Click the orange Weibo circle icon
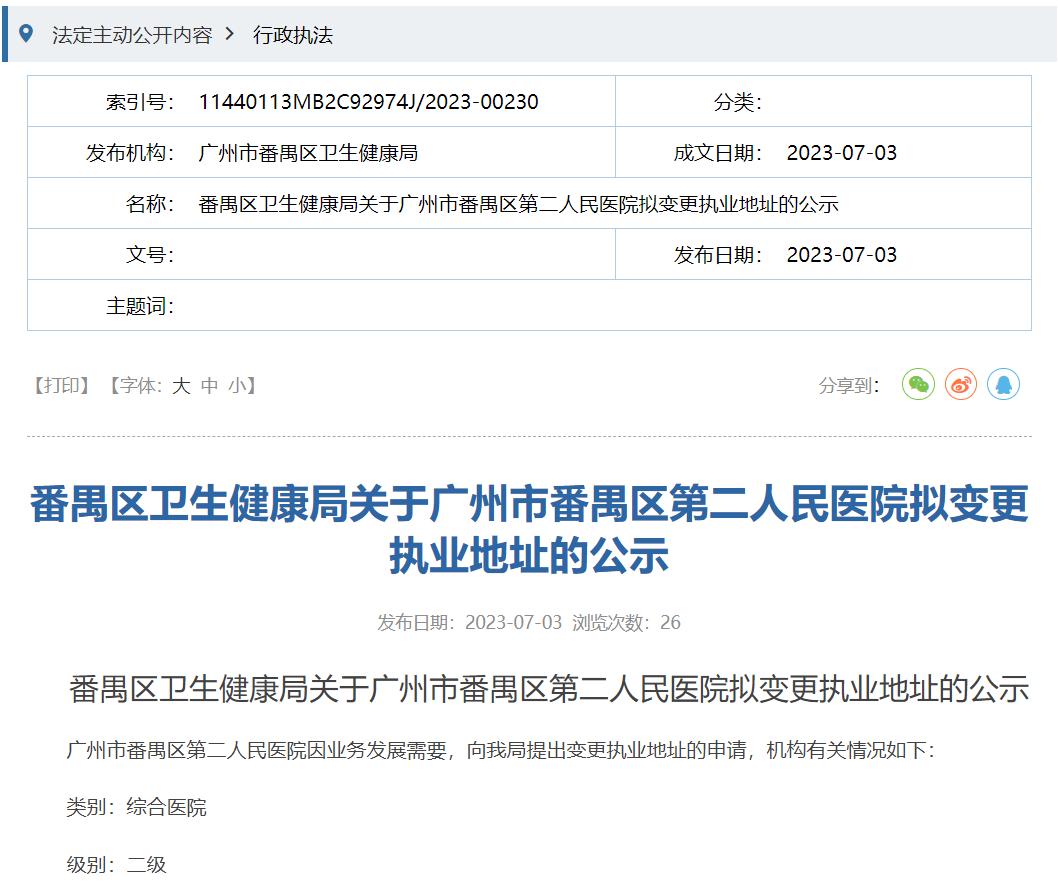The width and height of the screenshot is (1058, 890). 960,383
